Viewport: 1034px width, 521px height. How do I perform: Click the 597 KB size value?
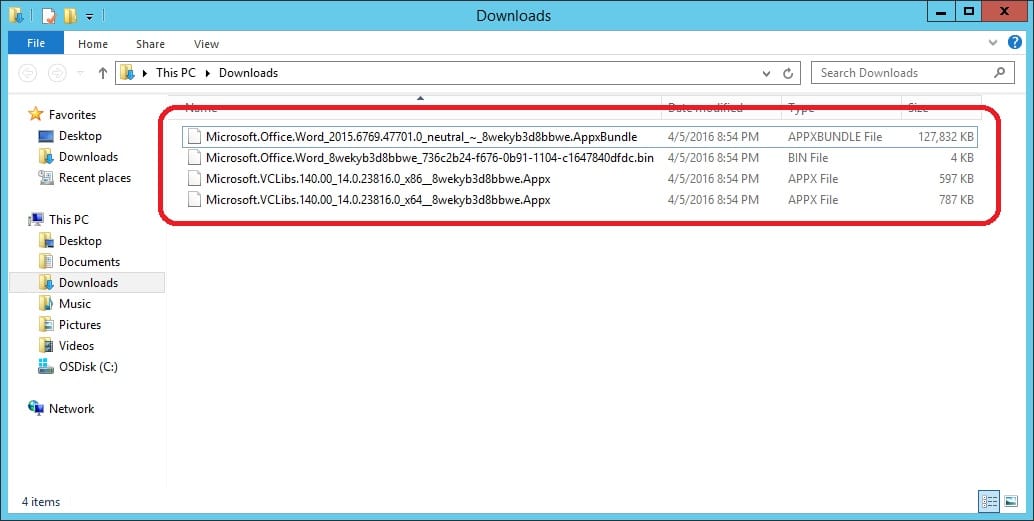[956, 179]
